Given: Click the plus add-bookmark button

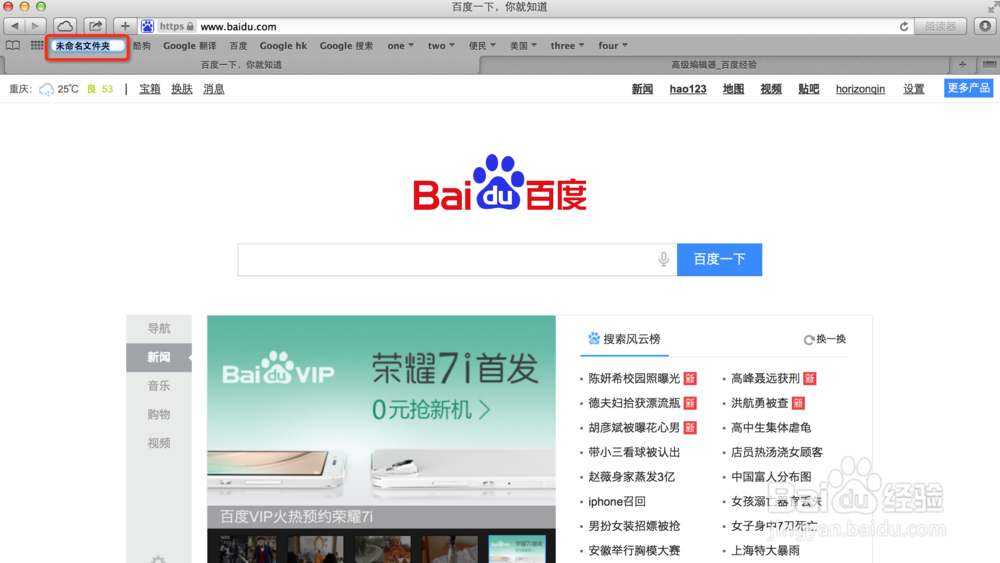Looking at the screenshot, I should pos(125,26).
